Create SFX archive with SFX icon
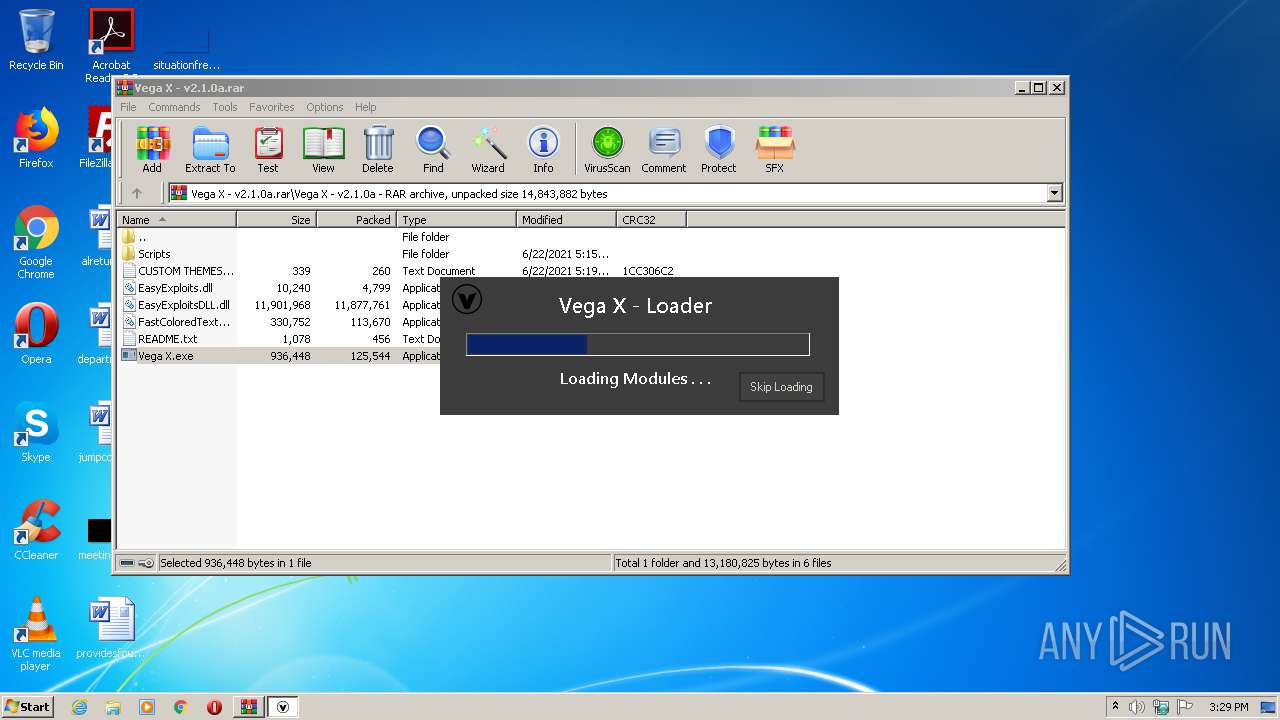Viewport: 1280px width, 720px height. coord(775,150)
